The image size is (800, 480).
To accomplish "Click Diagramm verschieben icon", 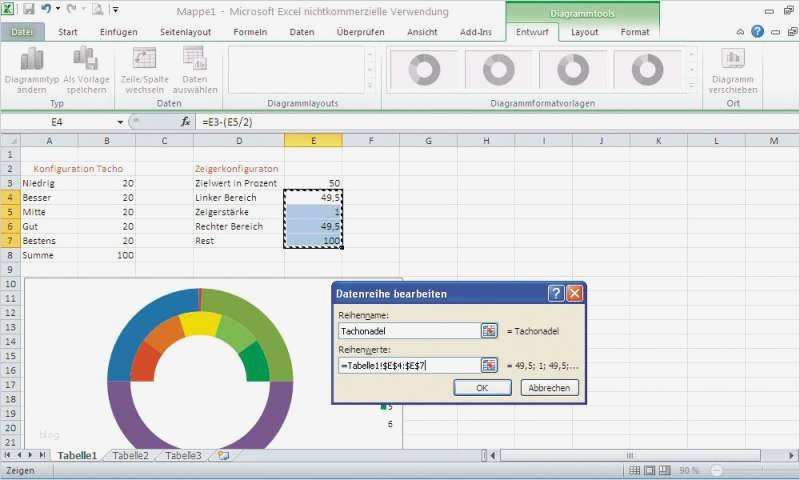I will point(733,59).
